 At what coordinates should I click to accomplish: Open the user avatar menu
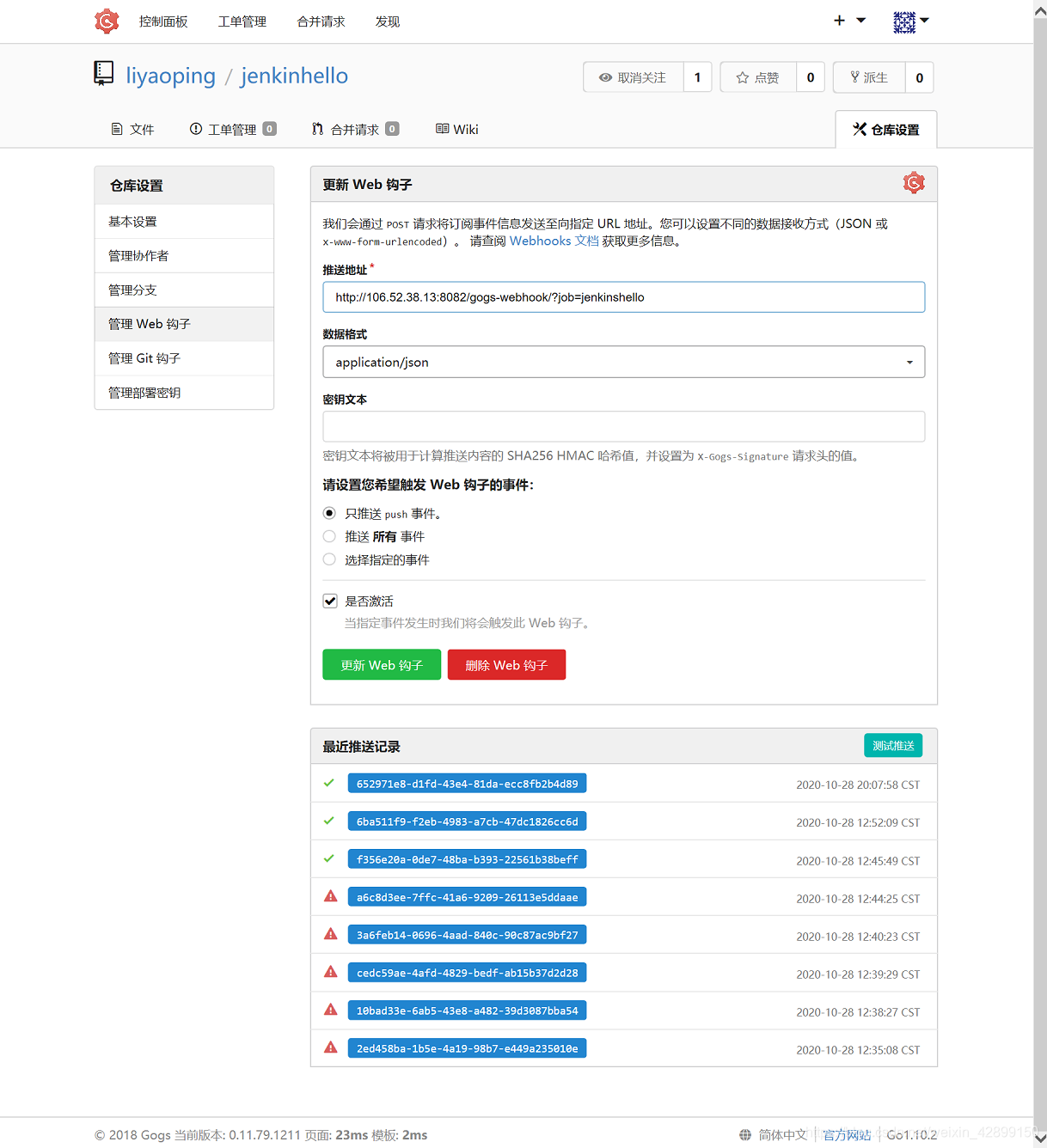pos(911,21)
